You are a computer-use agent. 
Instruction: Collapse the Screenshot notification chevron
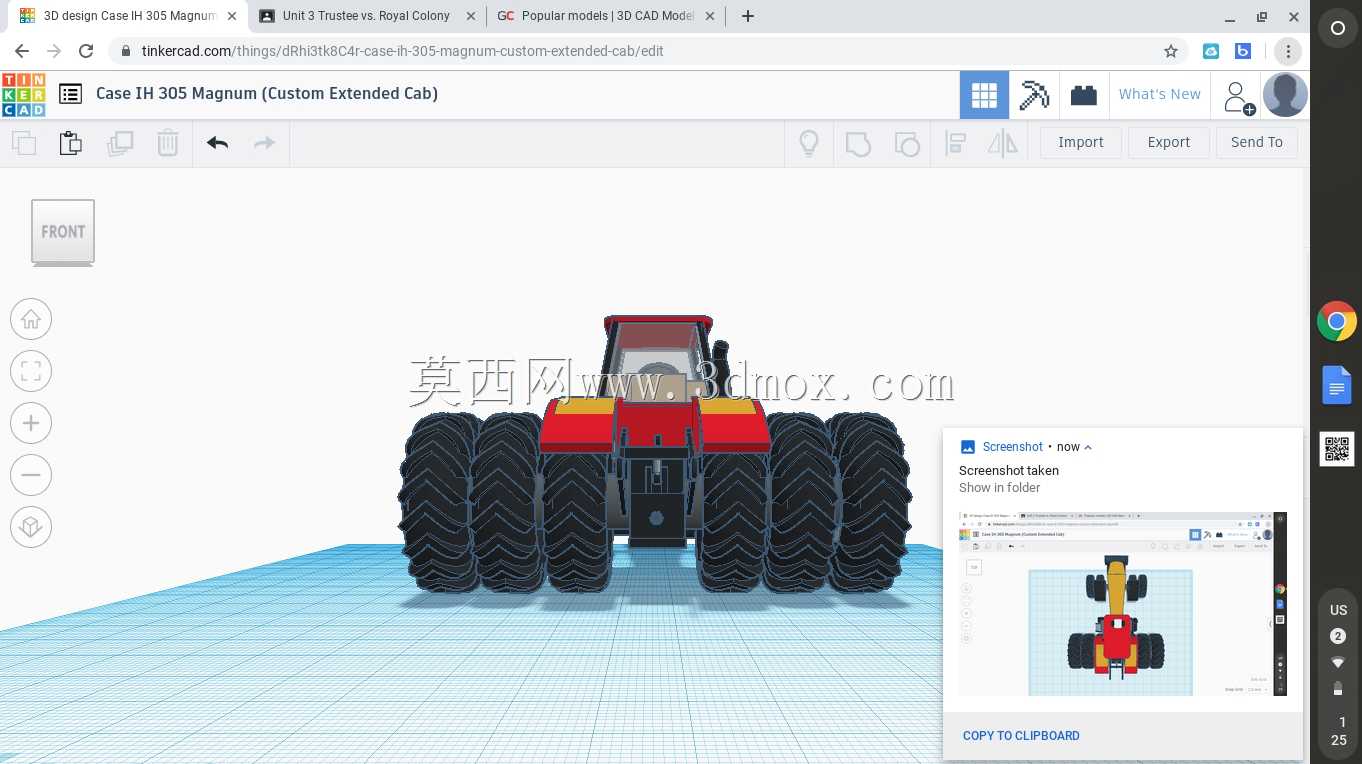pos(1088,447)
